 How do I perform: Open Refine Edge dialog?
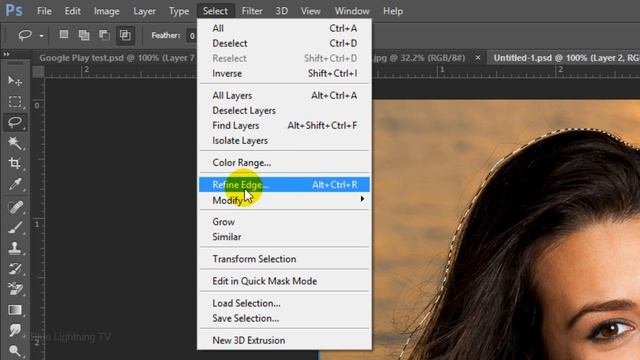point(284,185)
